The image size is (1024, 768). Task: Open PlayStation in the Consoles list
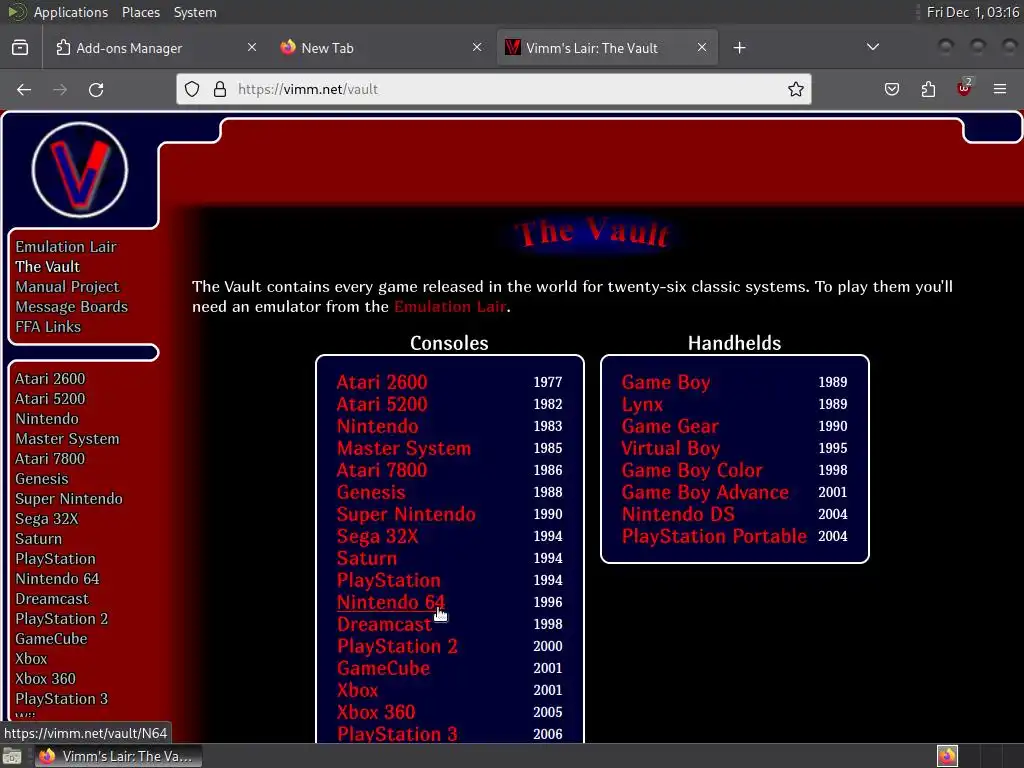pos(389,580)
